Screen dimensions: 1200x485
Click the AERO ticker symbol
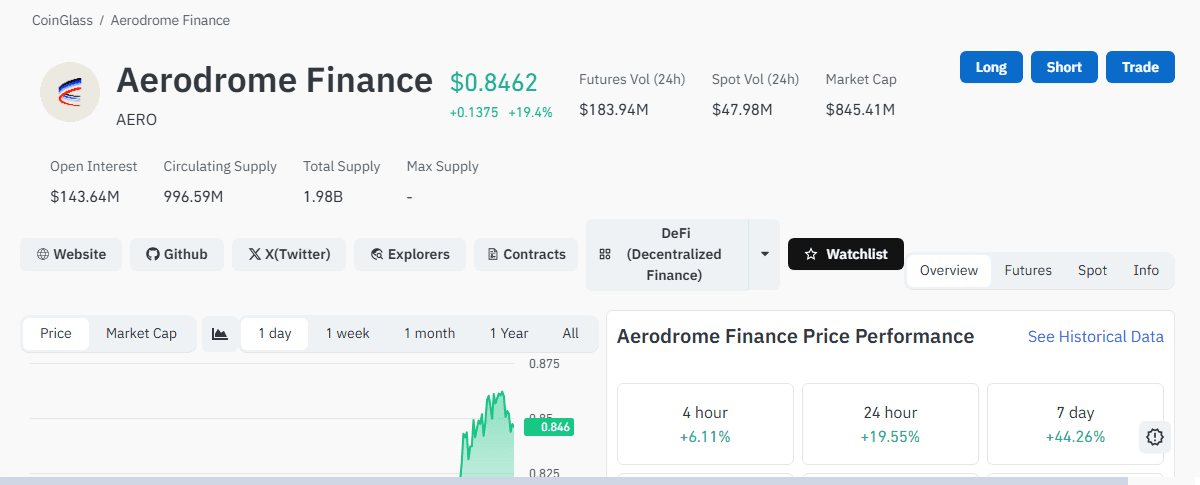pyautogui.click(x=137, y=120)
